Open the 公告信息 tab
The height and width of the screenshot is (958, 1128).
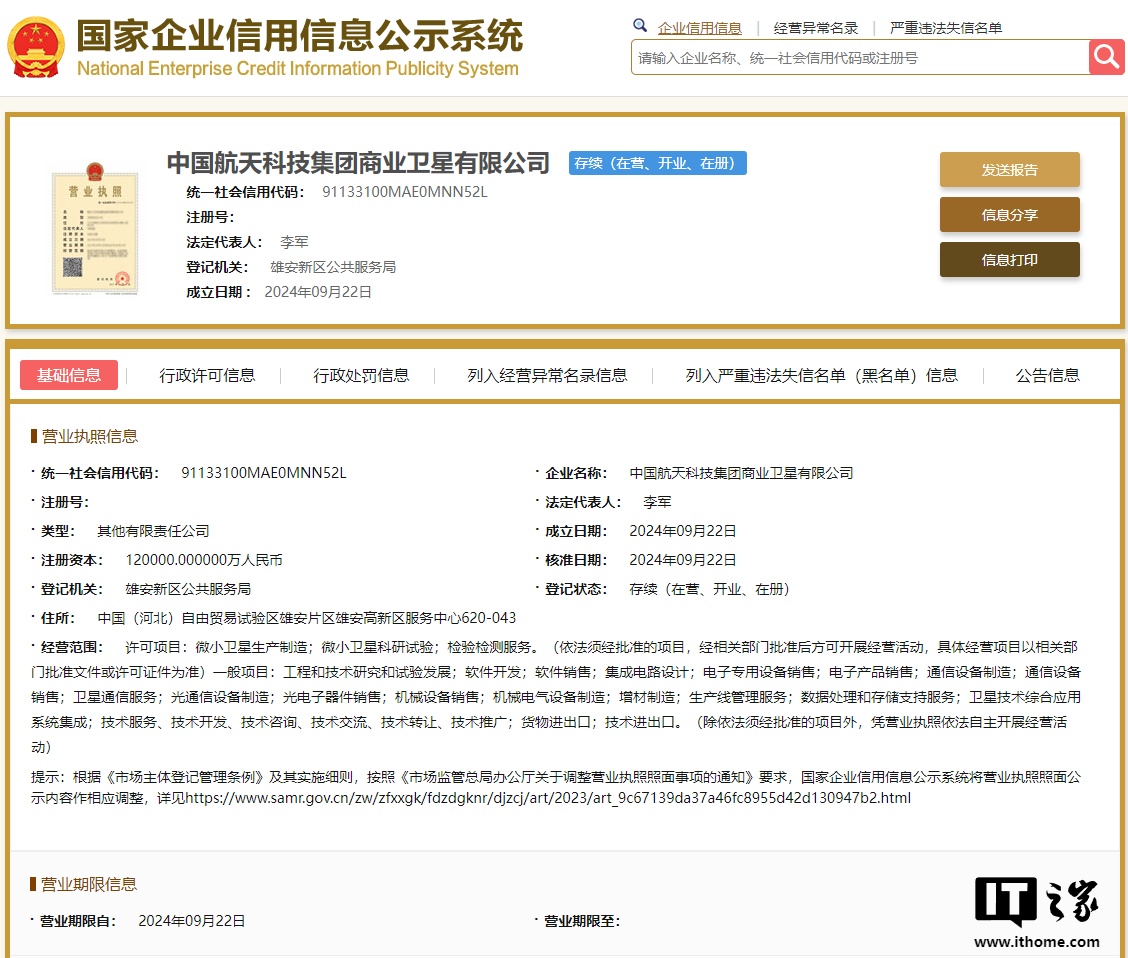coord(1047,375)
